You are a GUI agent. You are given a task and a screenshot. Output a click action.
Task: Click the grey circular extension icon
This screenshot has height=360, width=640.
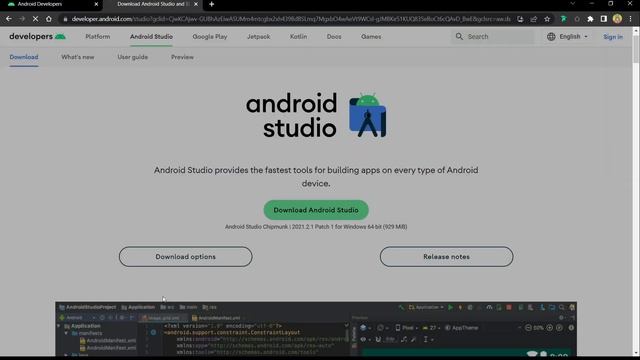pyautogui.click(x=577, y=19)
